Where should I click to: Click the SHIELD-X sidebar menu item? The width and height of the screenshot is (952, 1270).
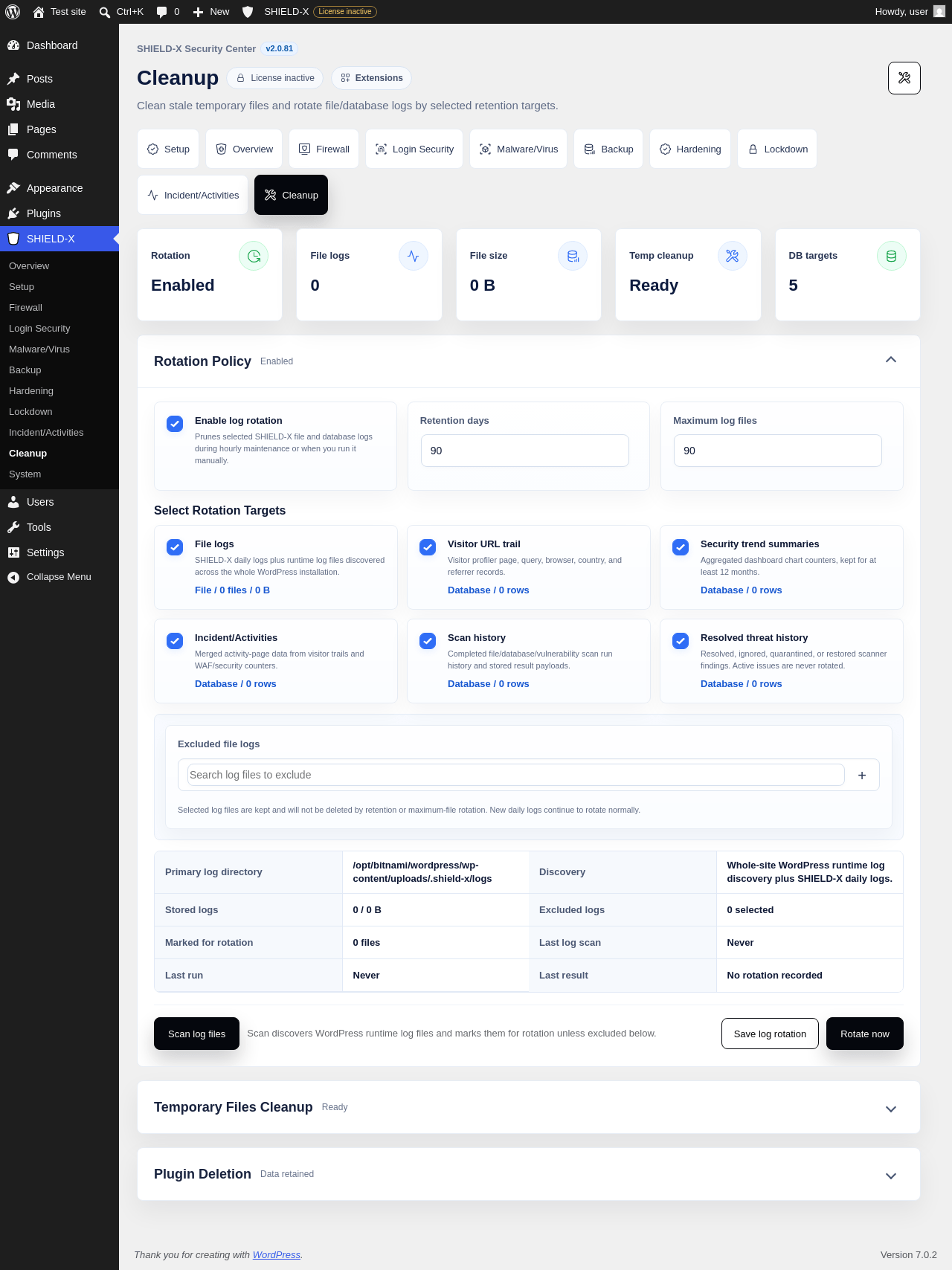(x=59, y=239)
